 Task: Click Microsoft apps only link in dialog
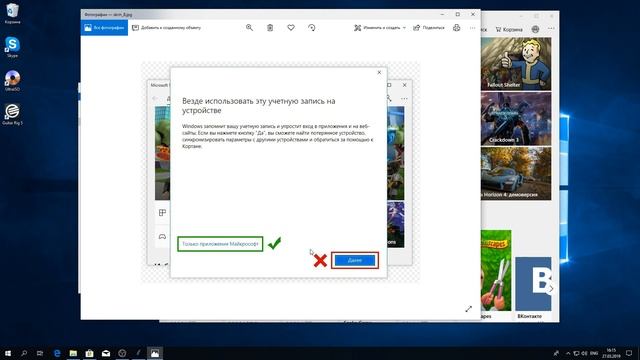click(220, 244)
